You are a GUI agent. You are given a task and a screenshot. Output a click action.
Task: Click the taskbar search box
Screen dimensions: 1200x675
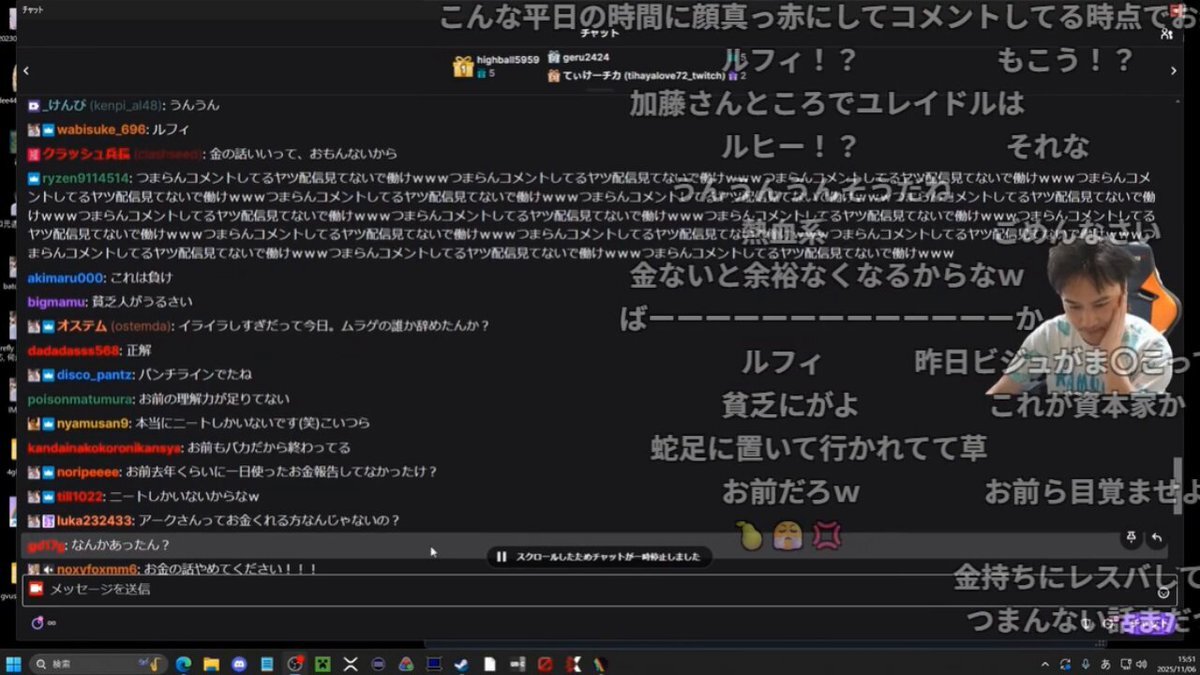(98, 663)
